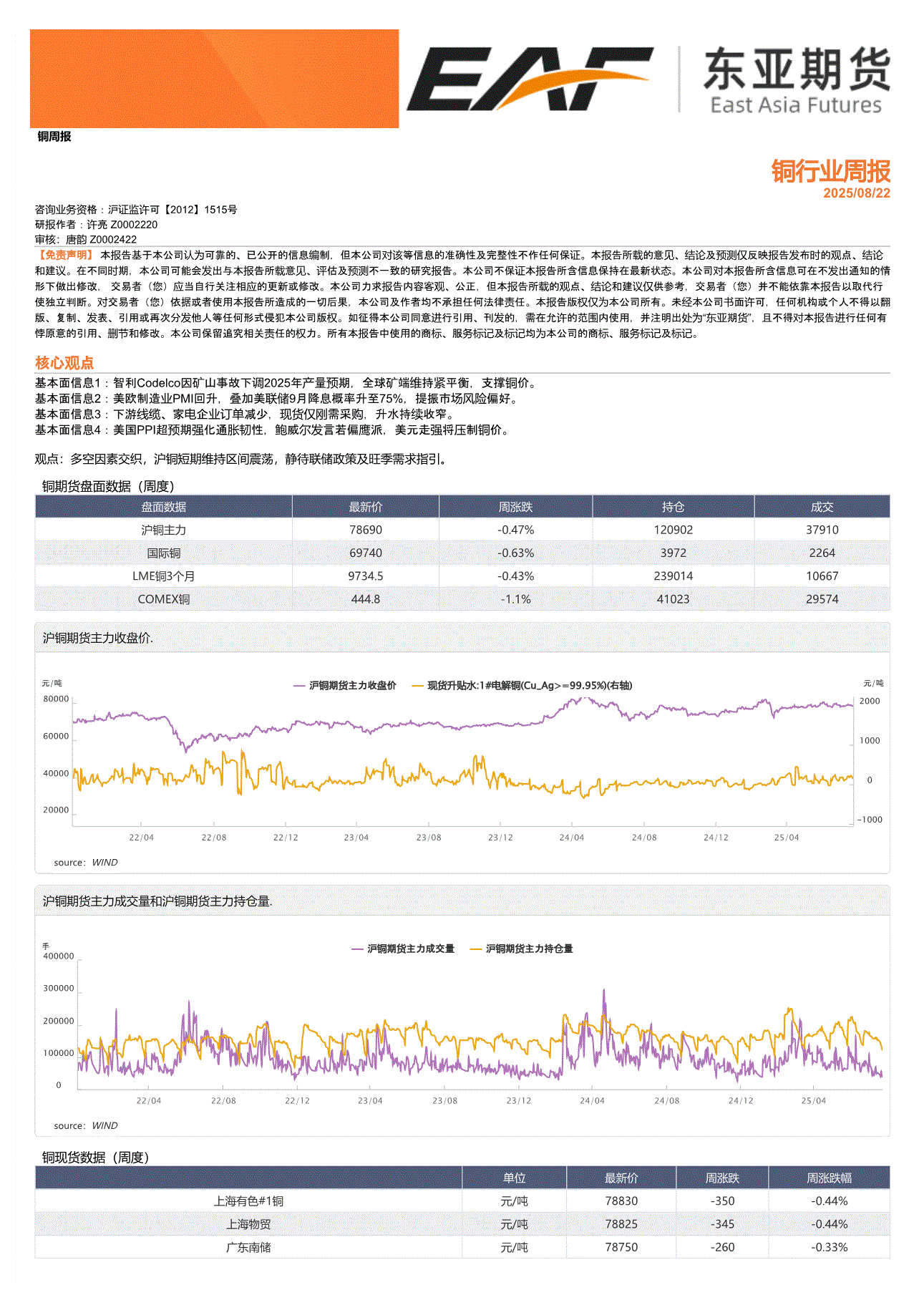This screenshot has height=1295, width=924.
Task: Click the 铜周报 label under the banner
Action: (54, 136)
